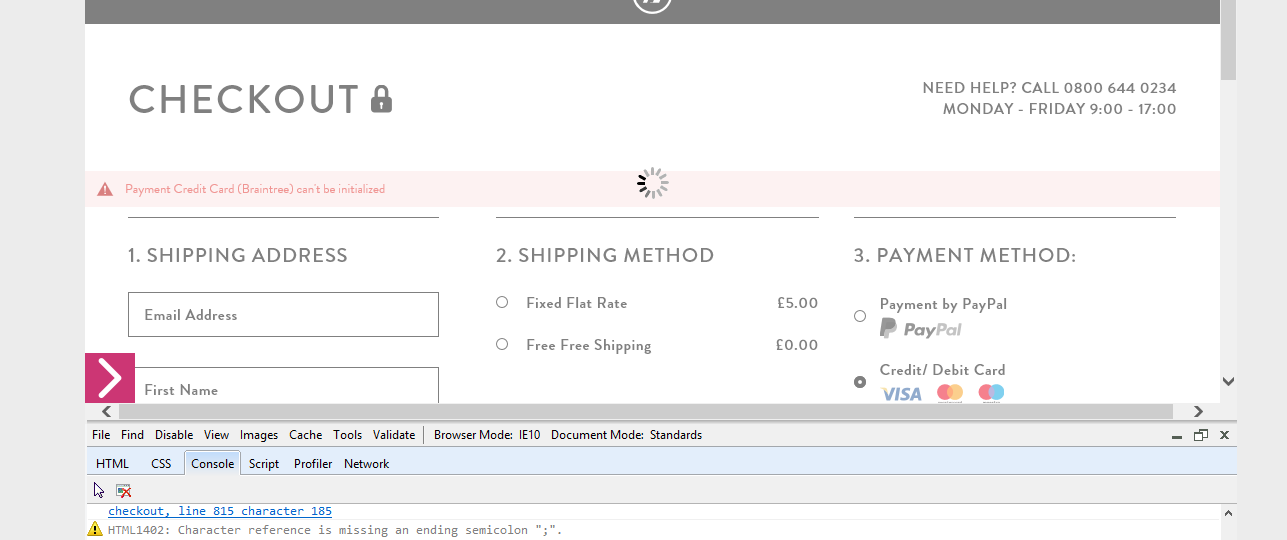Click the page horizontal scrollbar thumb

645,412
